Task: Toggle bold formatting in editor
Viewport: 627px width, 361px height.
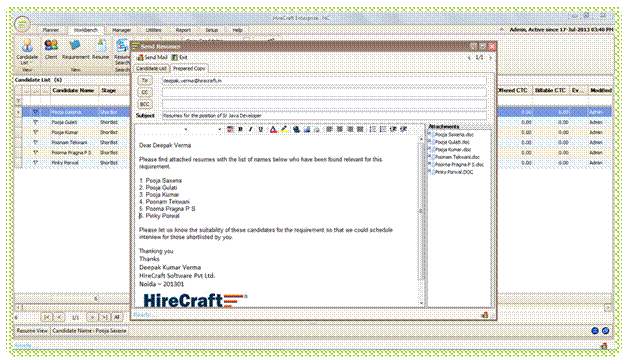Action: coord(240,129)
